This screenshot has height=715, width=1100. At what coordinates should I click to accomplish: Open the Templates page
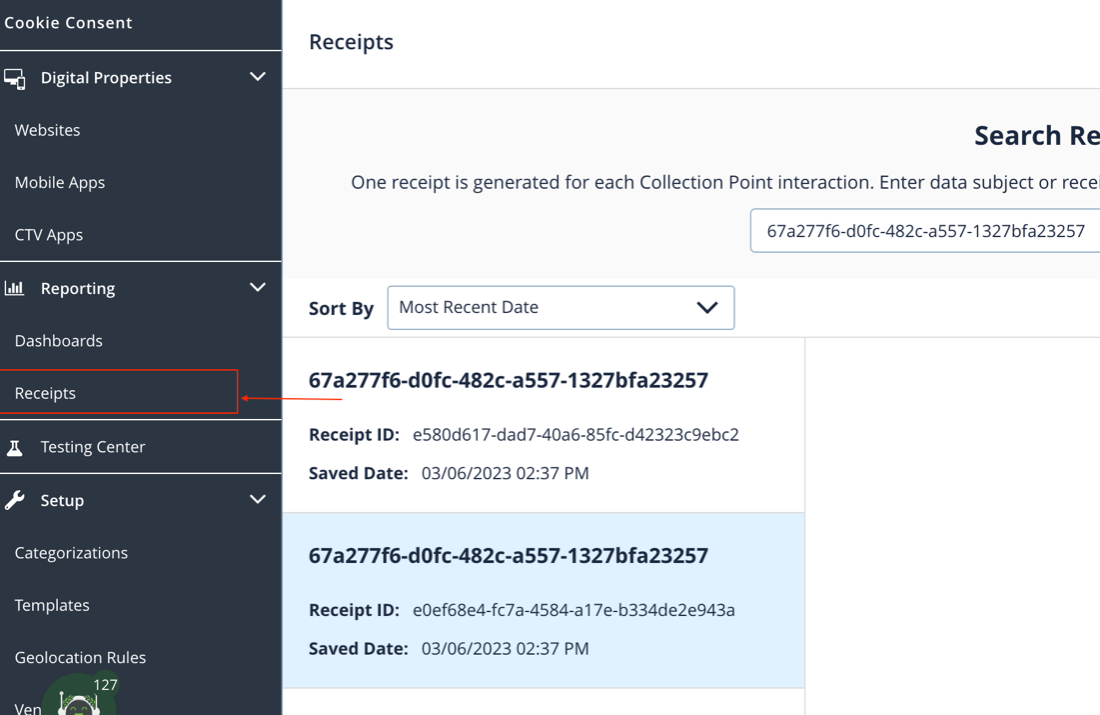(51, 604)
